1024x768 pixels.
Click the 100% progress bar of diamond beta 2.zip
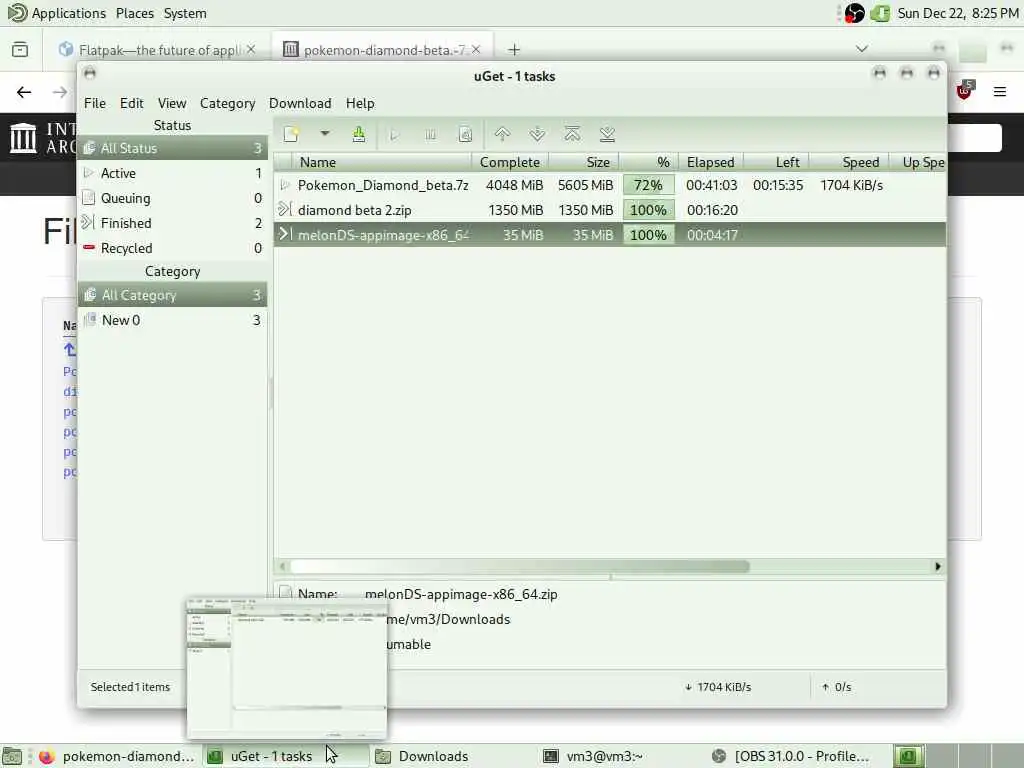(x=648, y=210)
